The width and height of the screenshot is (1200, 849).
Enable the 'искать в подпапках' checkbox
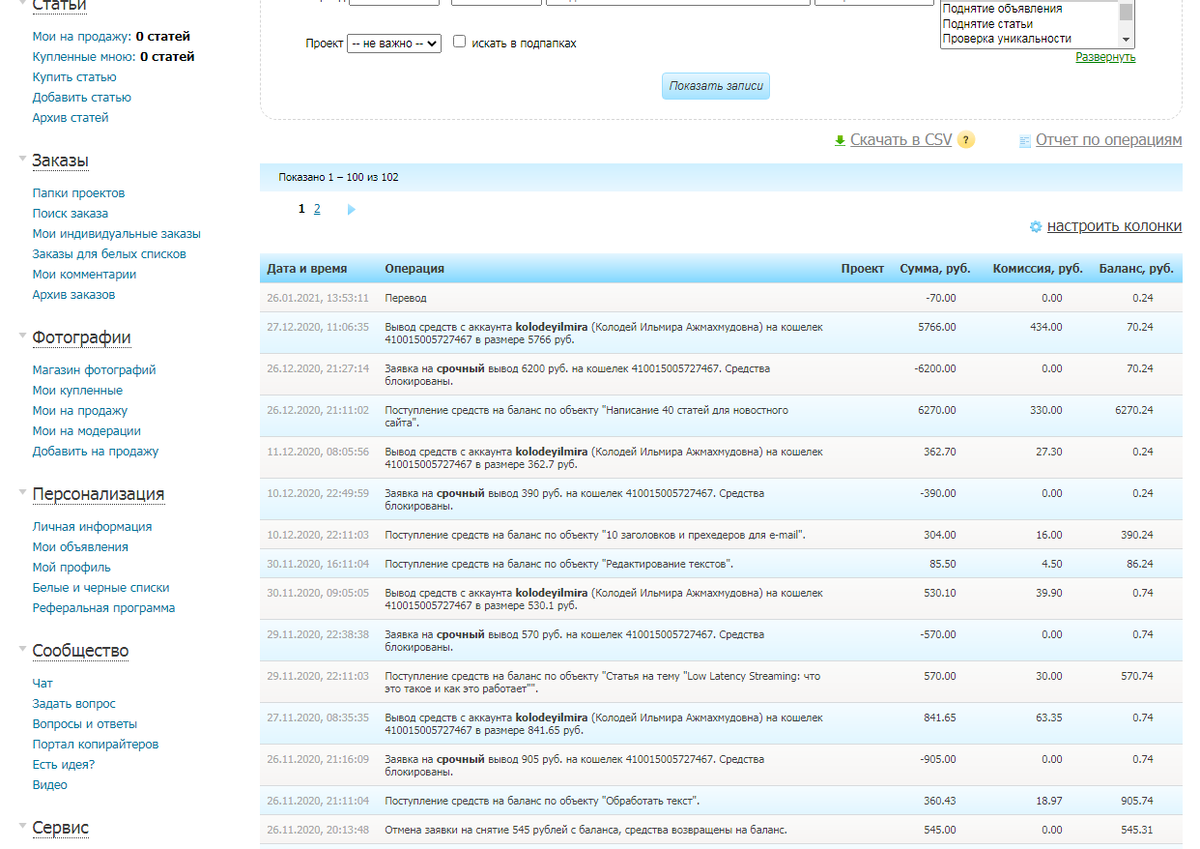click(x=460, y=42)
